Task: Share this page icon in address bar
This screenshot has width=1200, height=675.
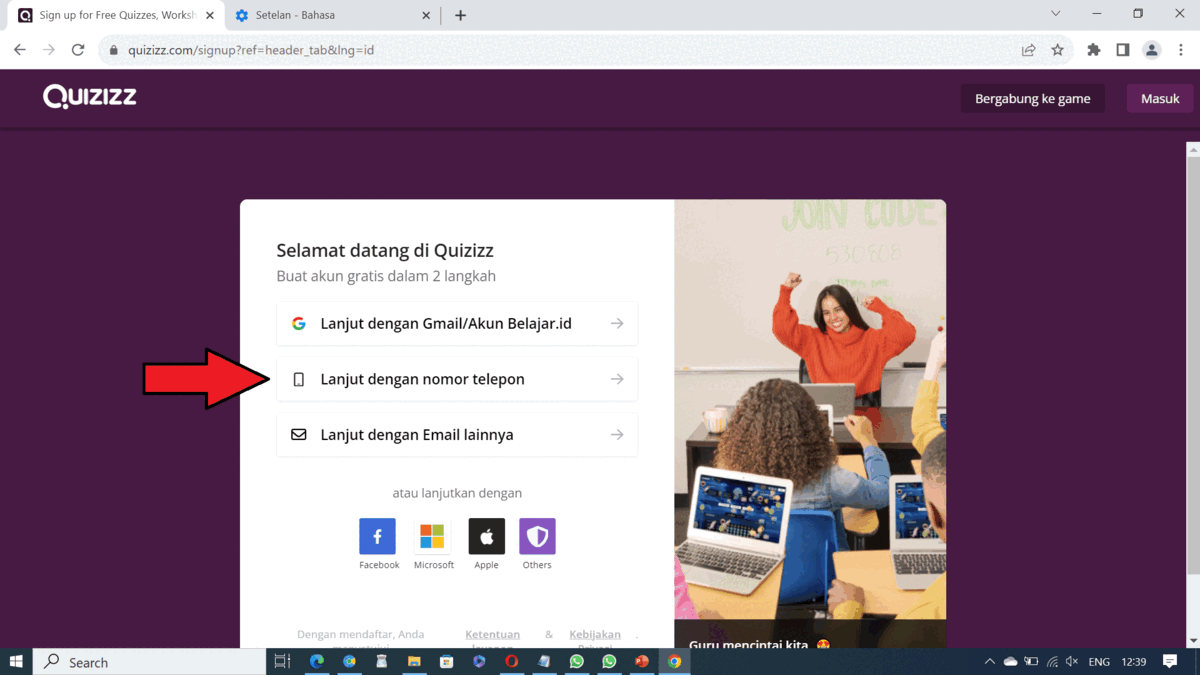Action: coord(1028,50)
